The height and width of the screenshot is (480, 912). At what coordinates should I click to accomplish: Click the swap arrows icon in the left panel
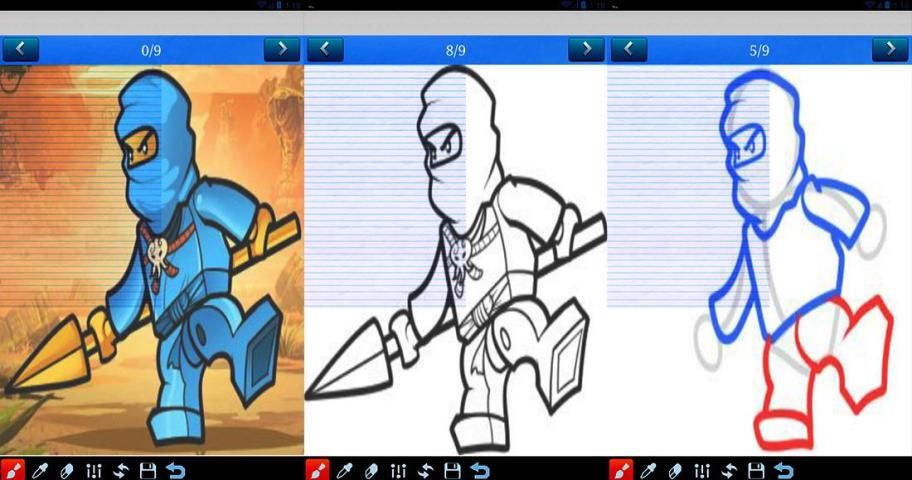tap(121, 469)
